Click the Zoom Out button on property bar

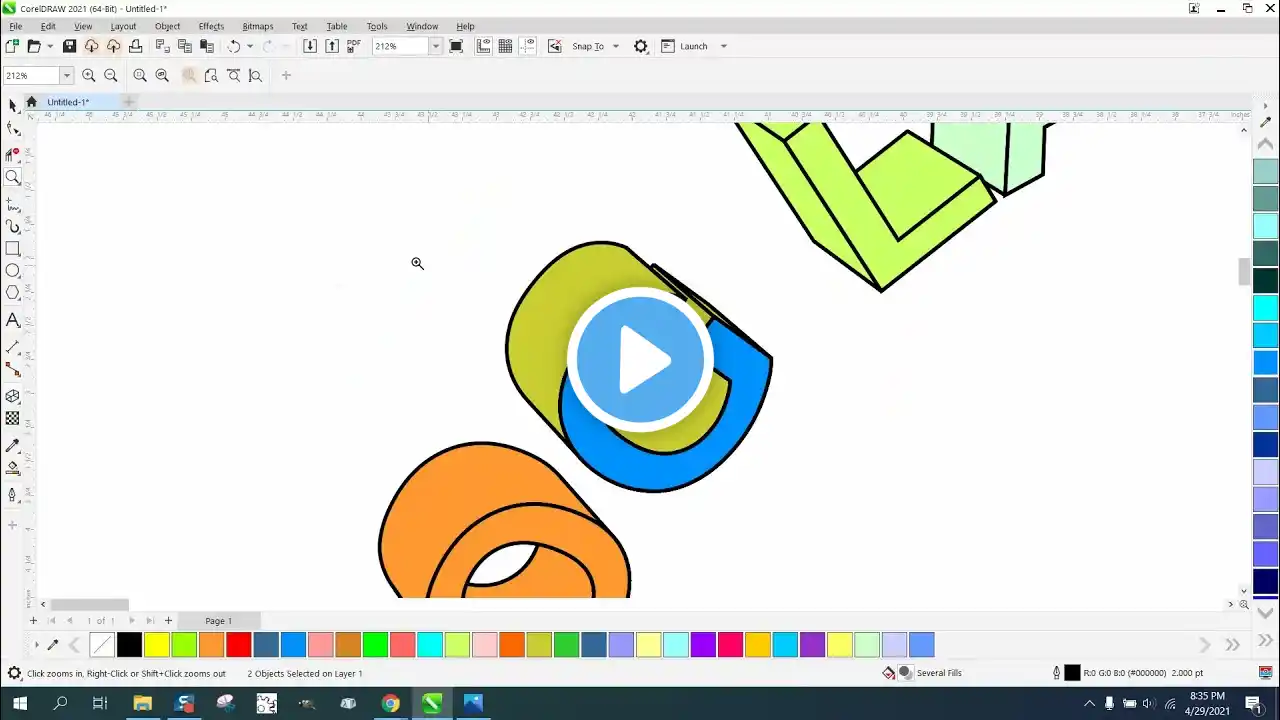click(x=111, y=75)
